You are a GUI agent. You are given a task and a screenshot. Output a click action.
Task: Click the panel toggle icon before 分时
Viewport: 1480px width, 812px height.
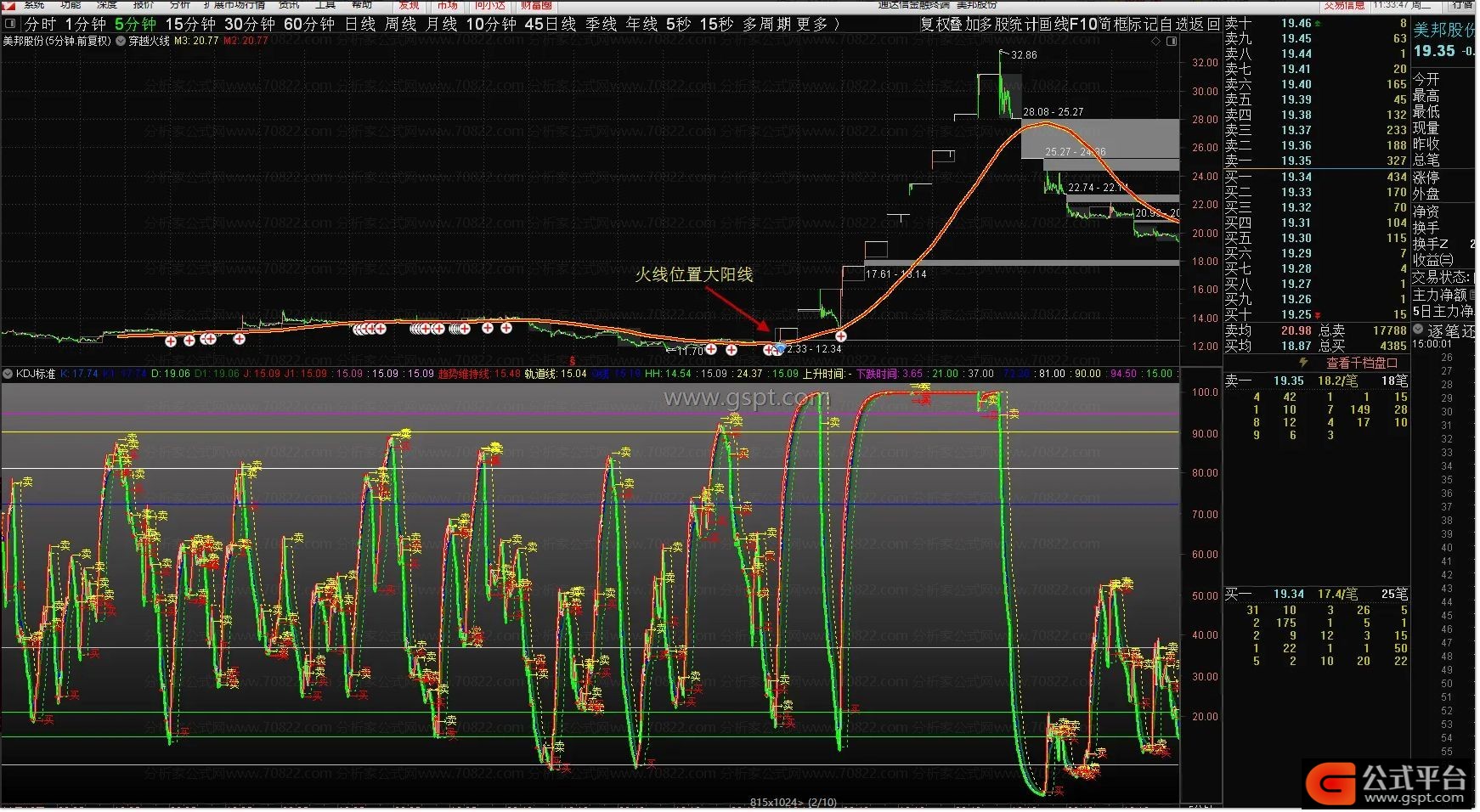[x=10, y=24]
